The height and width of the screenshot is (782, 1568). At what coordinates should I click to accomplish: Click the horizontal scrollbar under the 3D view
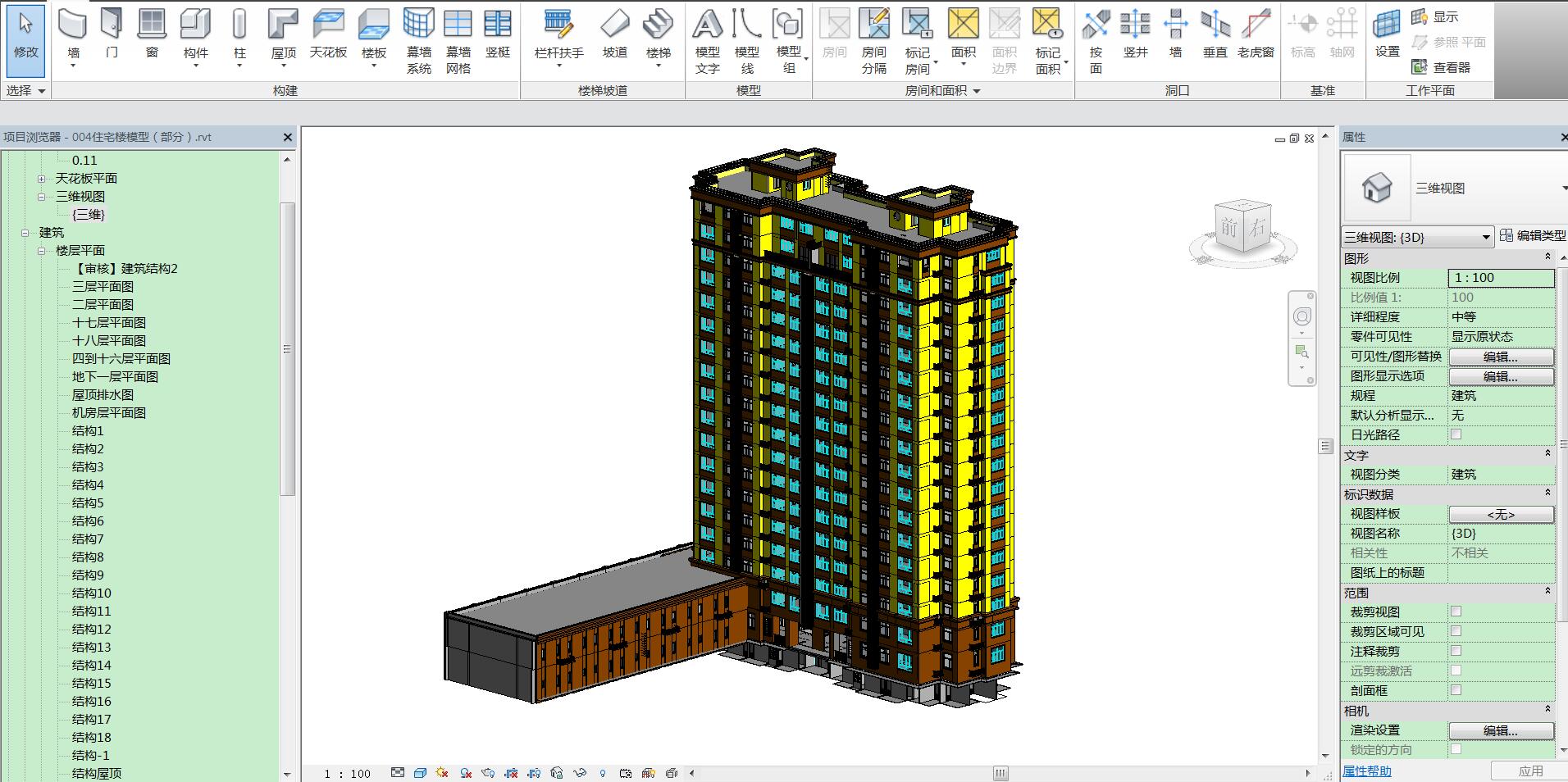pos(1000,773)
